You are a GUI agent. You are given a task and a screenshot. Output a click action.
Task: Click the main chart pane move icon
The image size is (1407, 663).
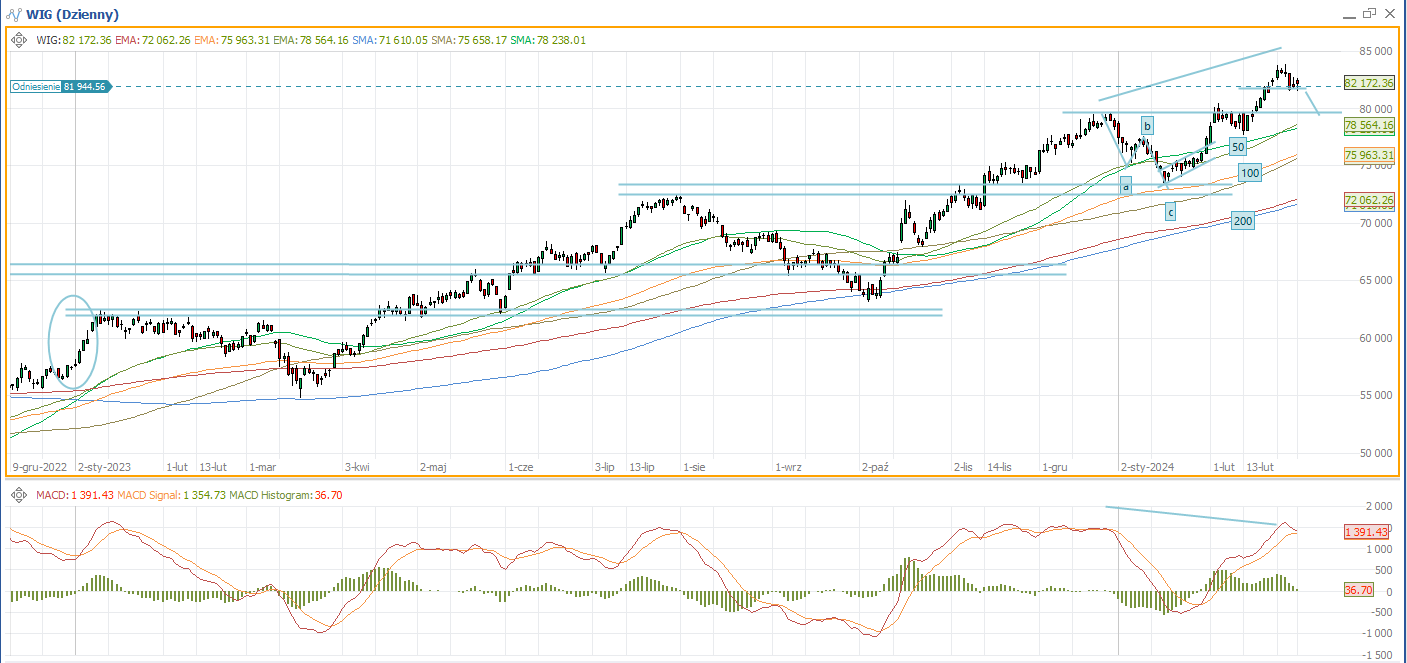click(19, 40)
